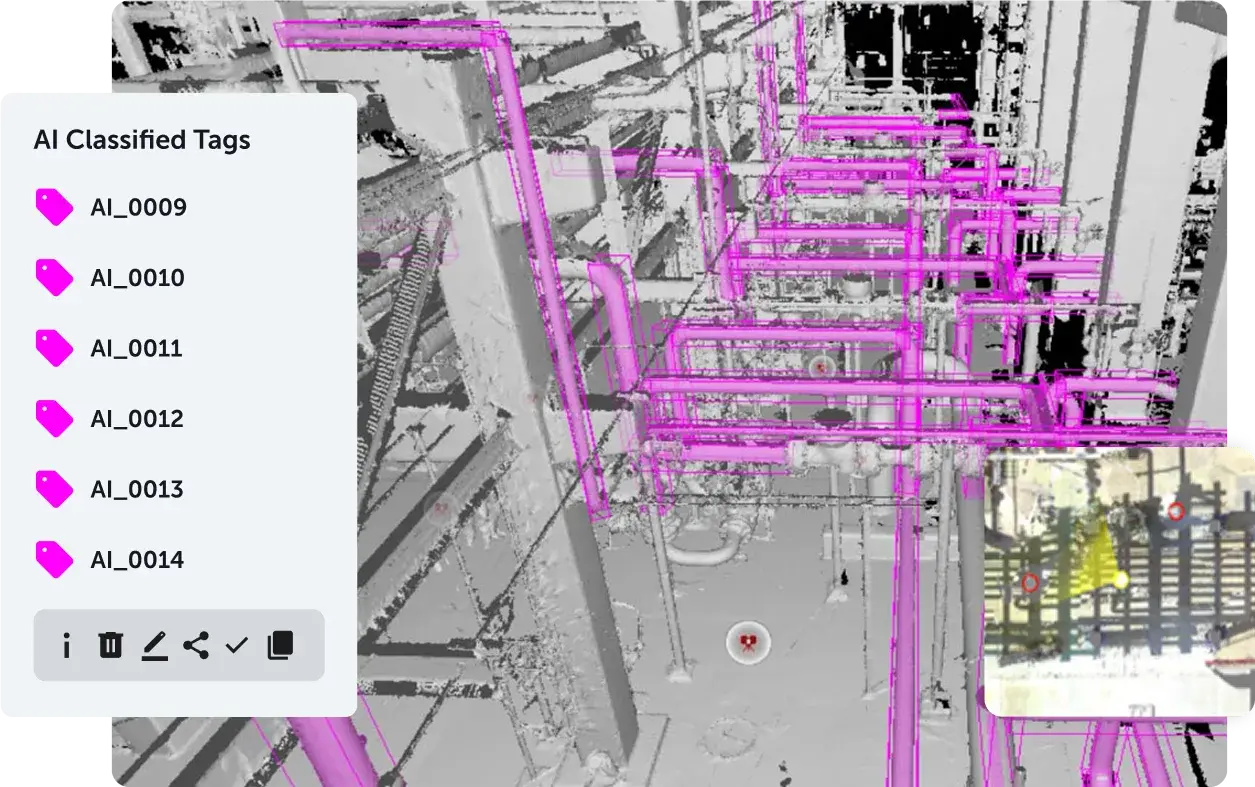The width and height of the screenshot is (1255, 787).
Task: Click the left red circle on minimap
Action: click(x=1030, y=582)
